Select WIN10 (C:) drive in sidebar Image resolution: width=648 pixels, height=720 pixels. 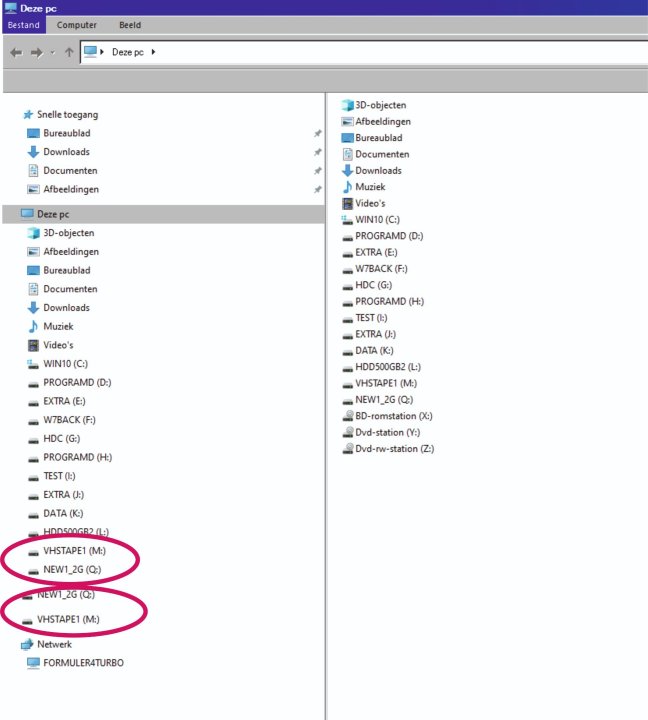point(66,364)
